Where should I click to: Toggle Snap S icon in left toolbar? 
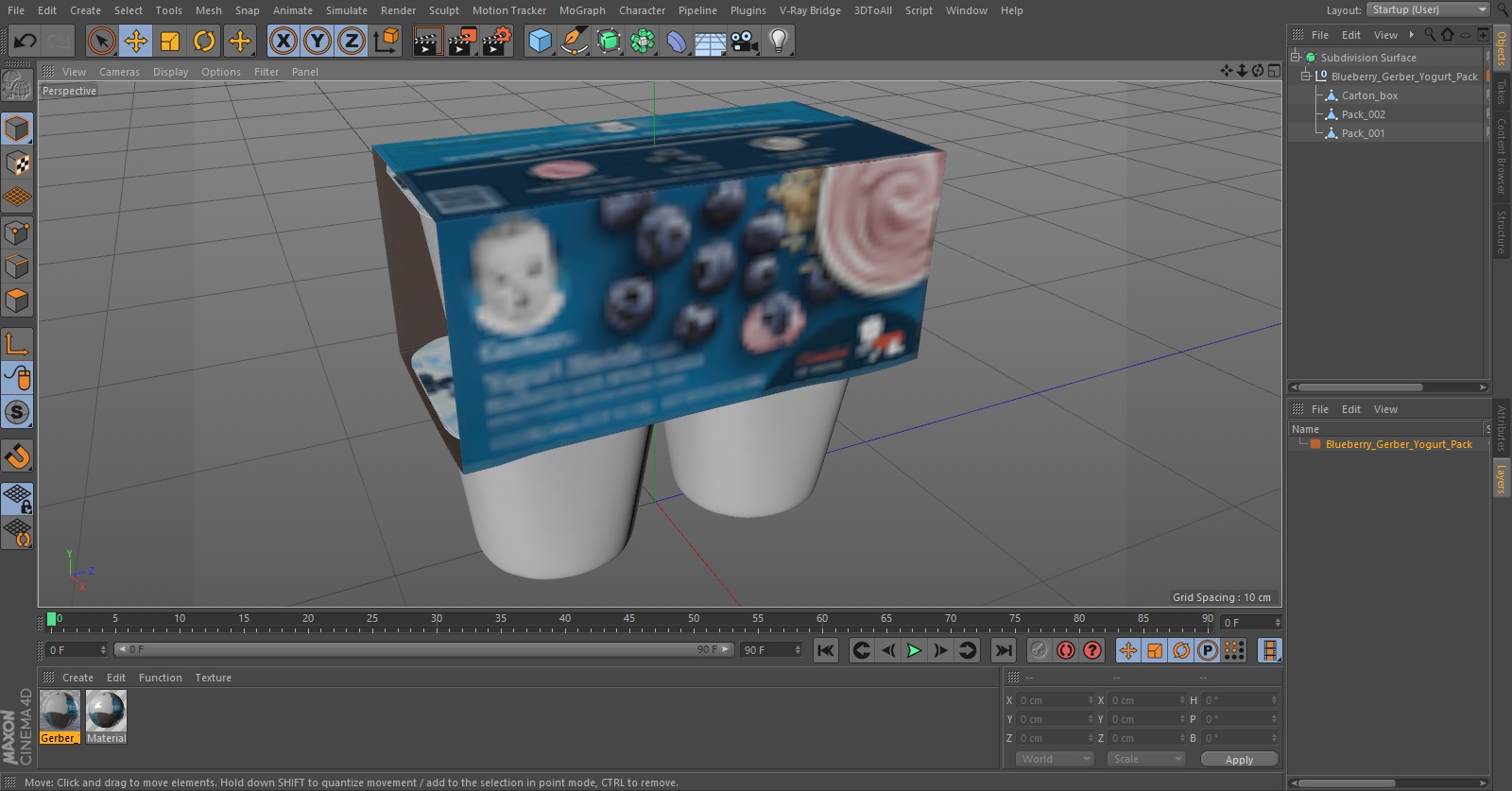[x=18, y=412]
